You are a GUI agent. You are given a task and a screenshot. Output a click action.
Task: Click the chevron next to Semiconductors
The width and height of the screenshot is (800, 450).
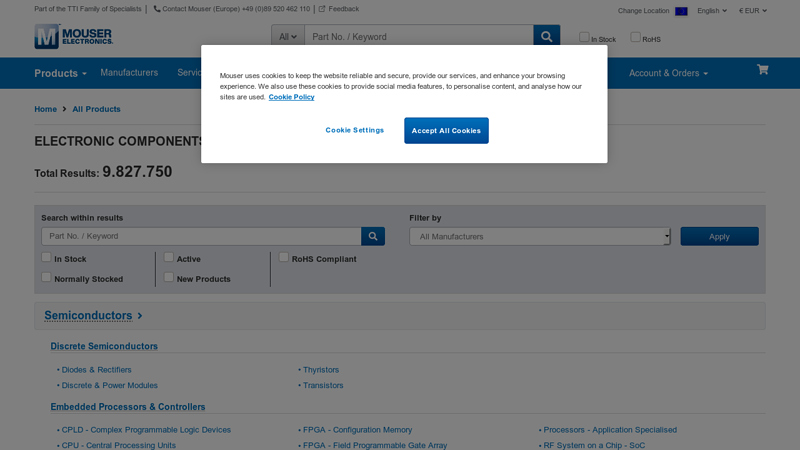pos(140,316)
